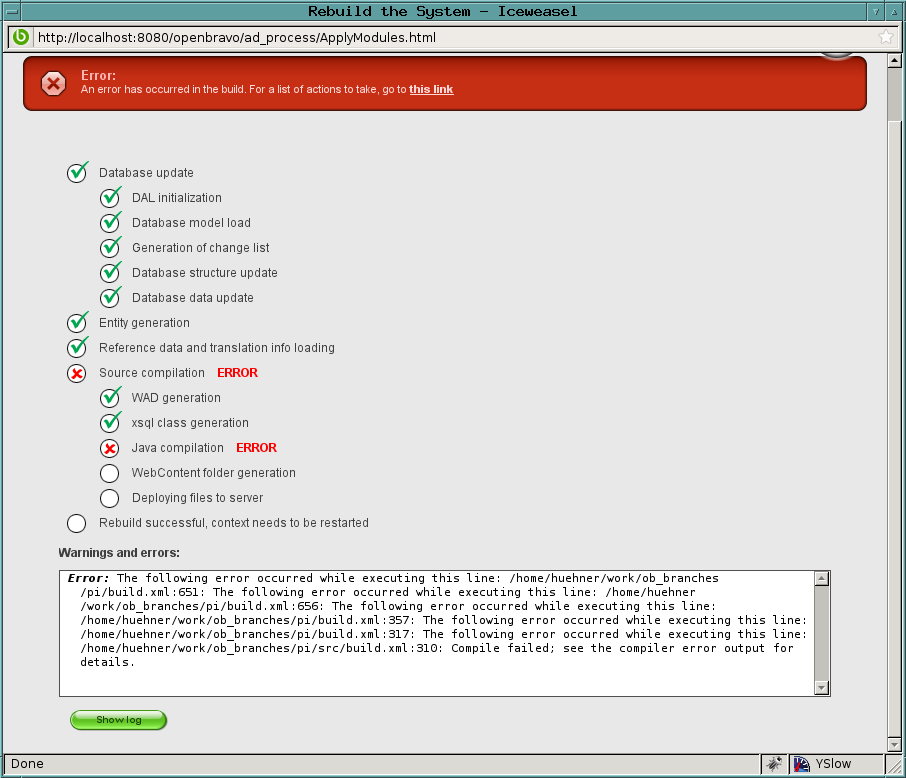The height and width of the screenshot is (778, 906).
Task: Click the empty circle for Deploying files to server
Action: pyautogui.click(x=110, y=498)
